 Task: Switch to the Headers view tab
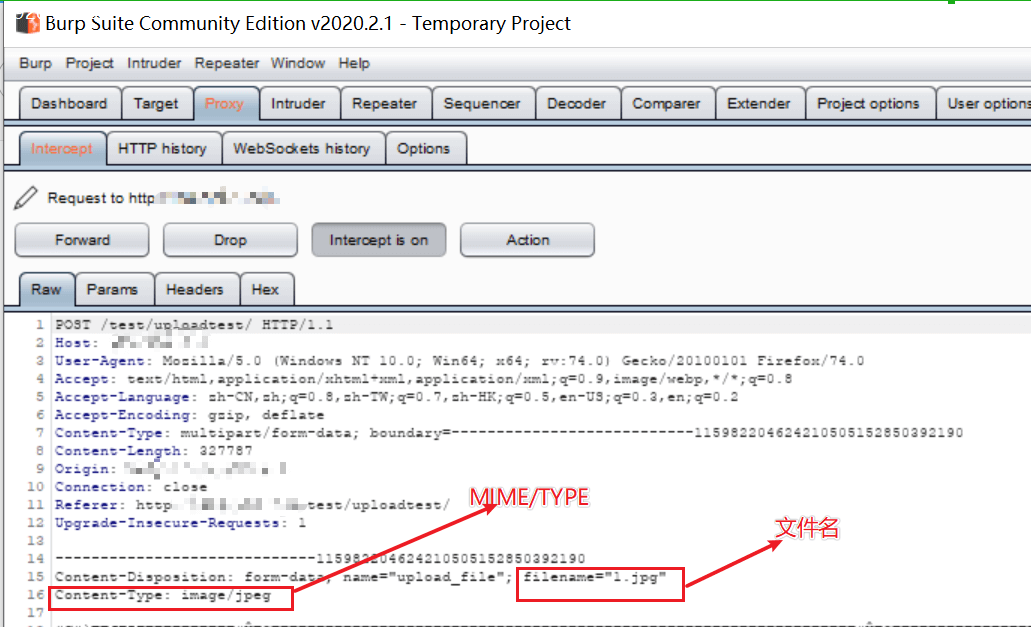(x=195, y=289)
